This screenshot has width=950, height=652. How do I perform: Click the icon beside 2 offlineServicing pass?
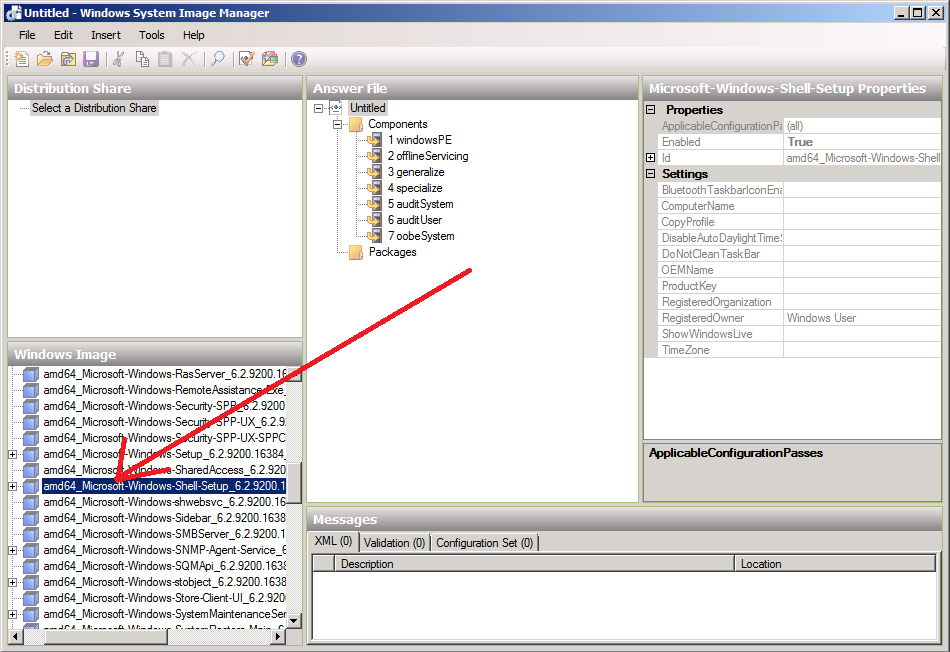coord(374,156)
